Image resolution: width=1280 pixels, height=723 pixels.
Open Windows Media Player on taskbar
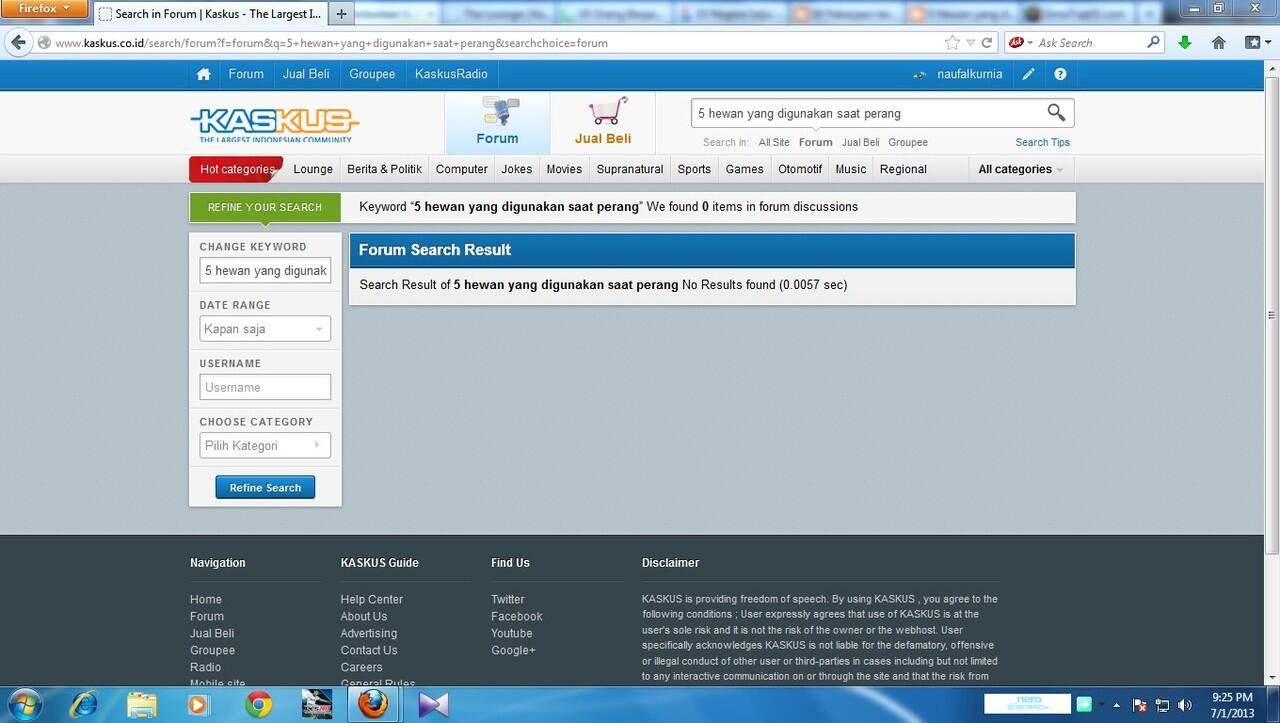coord(198,704)
